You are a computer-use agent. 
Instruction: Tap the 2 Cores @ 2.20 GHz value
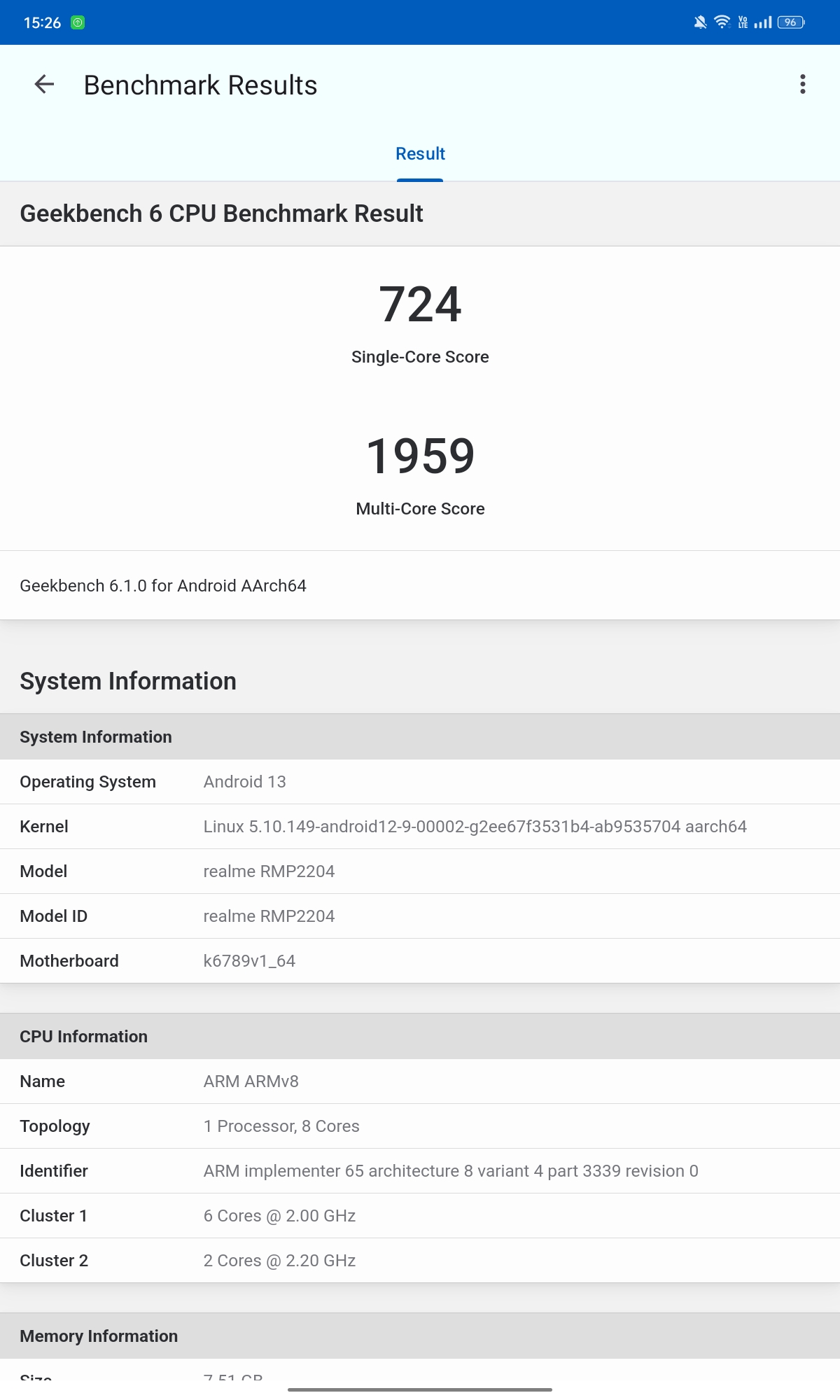(280, 1261)
